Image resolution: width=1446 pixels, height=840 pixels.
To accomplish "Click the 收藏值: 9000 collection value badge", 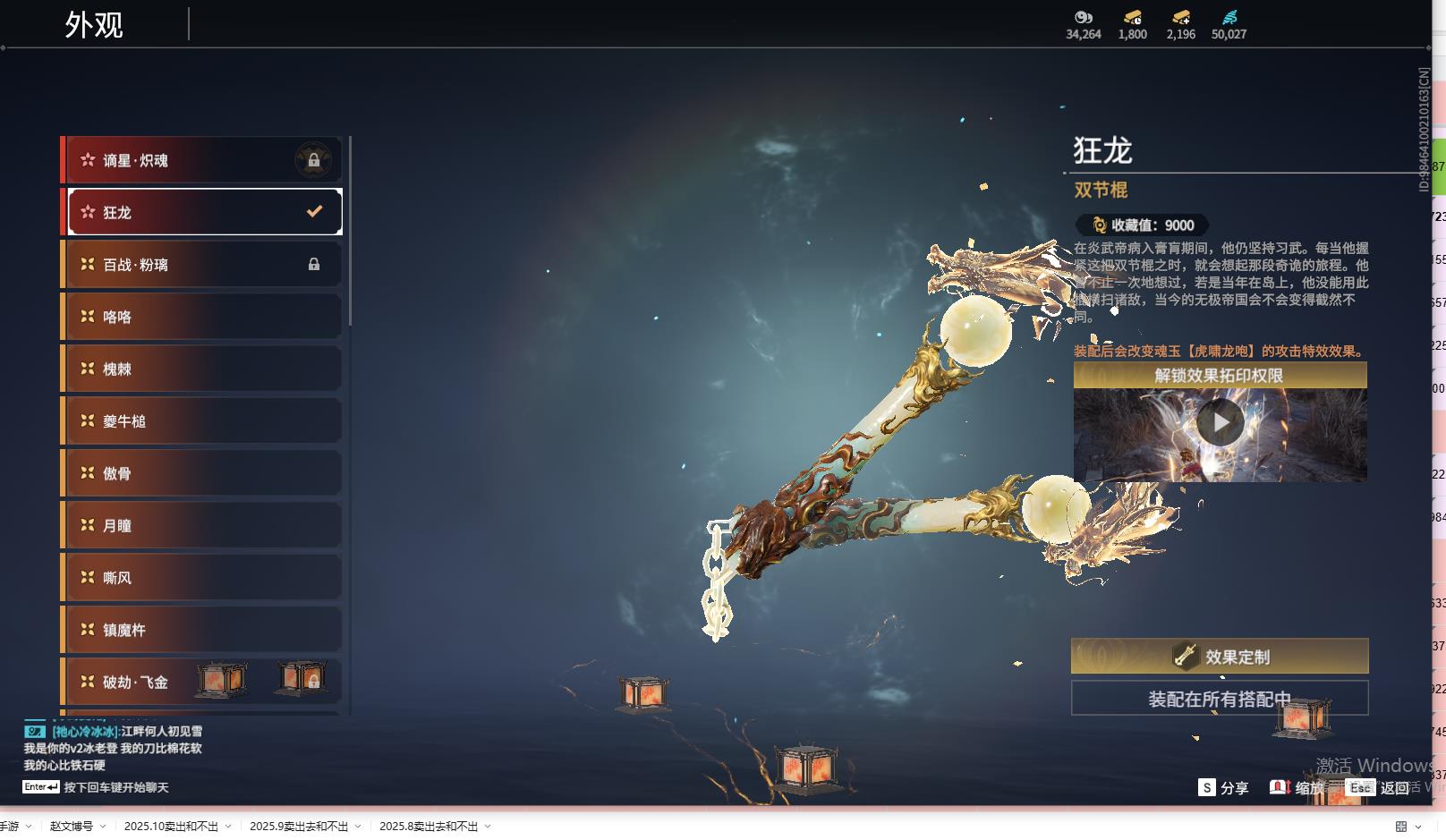I will (x=1142, y=225).
